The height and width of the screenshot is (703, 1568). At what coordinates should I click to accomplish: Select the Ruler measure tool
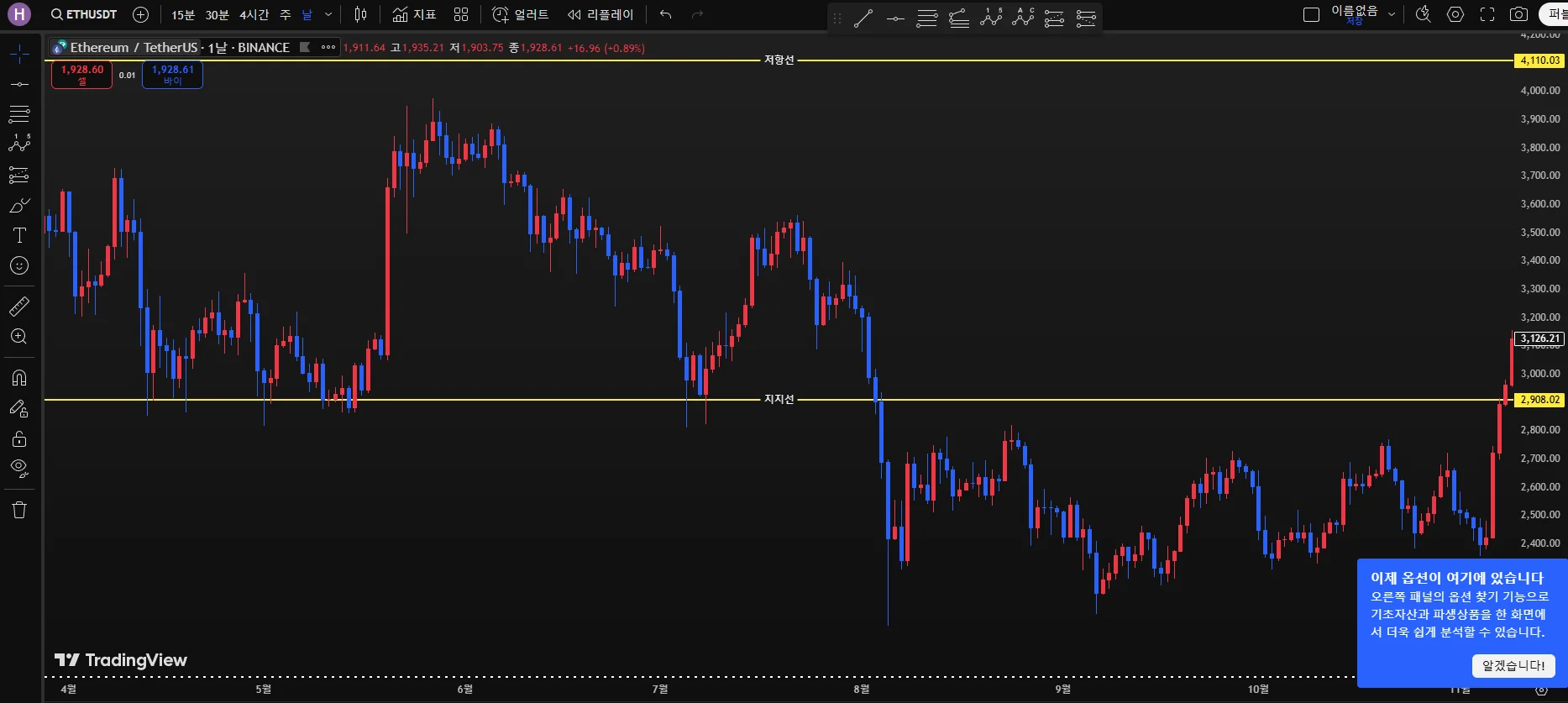coord(19,306)
